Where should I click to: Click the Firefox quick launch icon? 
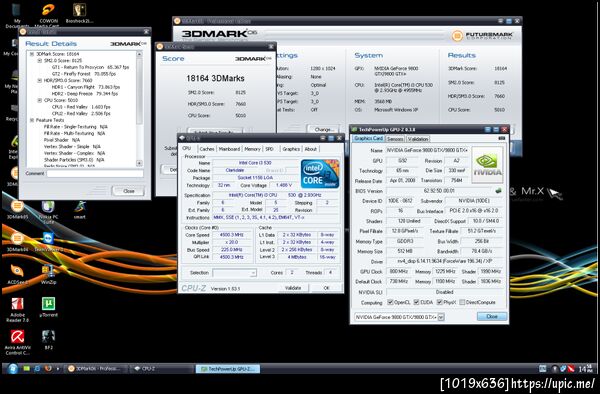[48, 368]
